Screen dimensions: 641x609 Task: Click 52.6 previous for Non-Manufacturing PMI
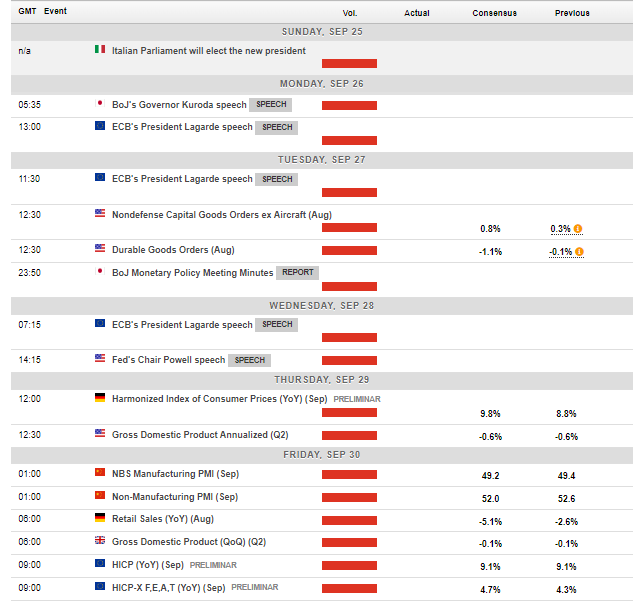(x=566, y=499)
